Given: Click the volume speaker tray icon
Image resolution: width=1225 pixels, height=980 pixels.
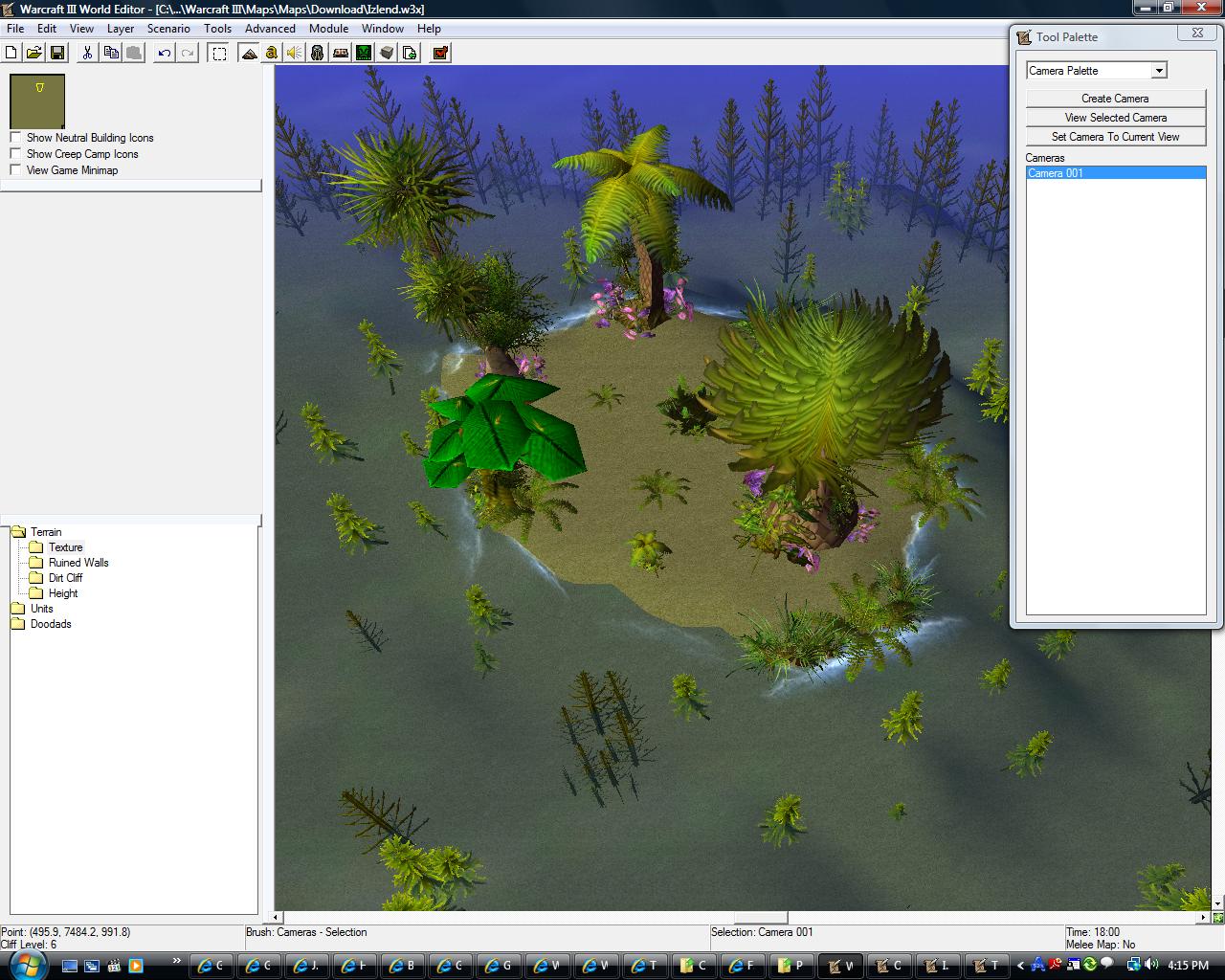Looking at the screenshot, I should (x=1149, y=965).
